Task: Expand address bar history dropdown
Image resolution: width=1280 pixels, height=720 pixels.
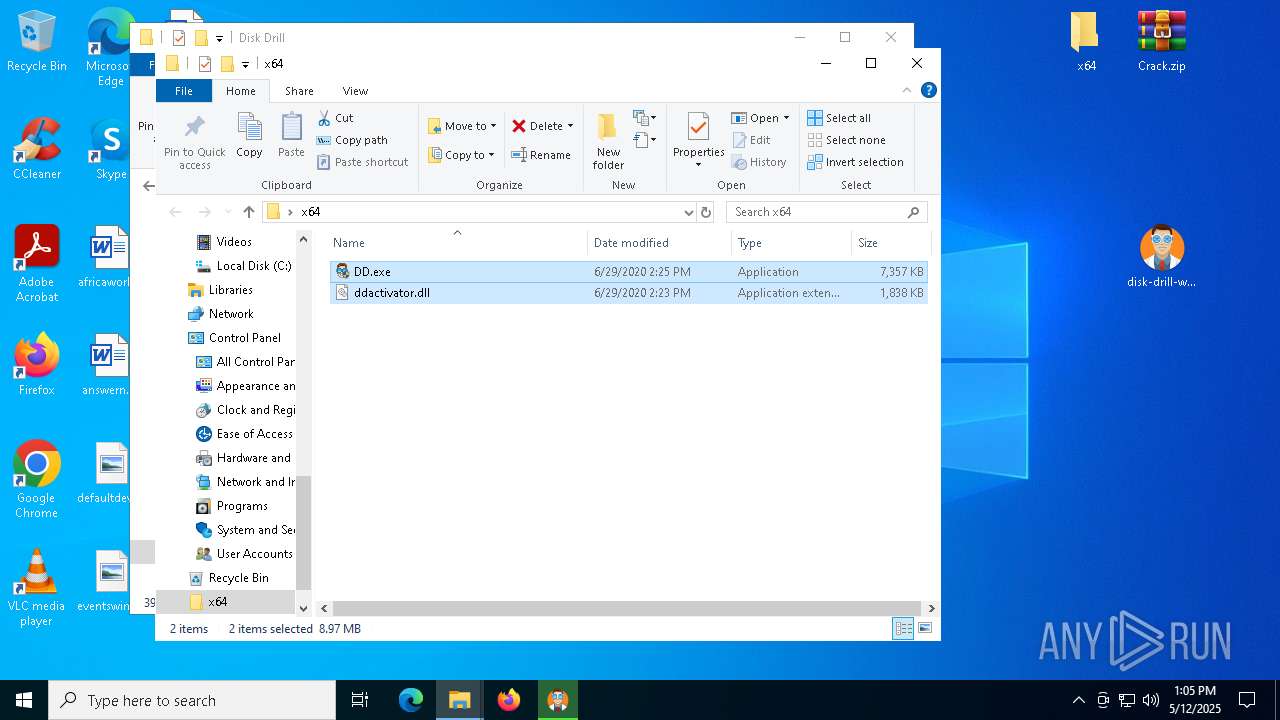Action: tap(688, 212)
